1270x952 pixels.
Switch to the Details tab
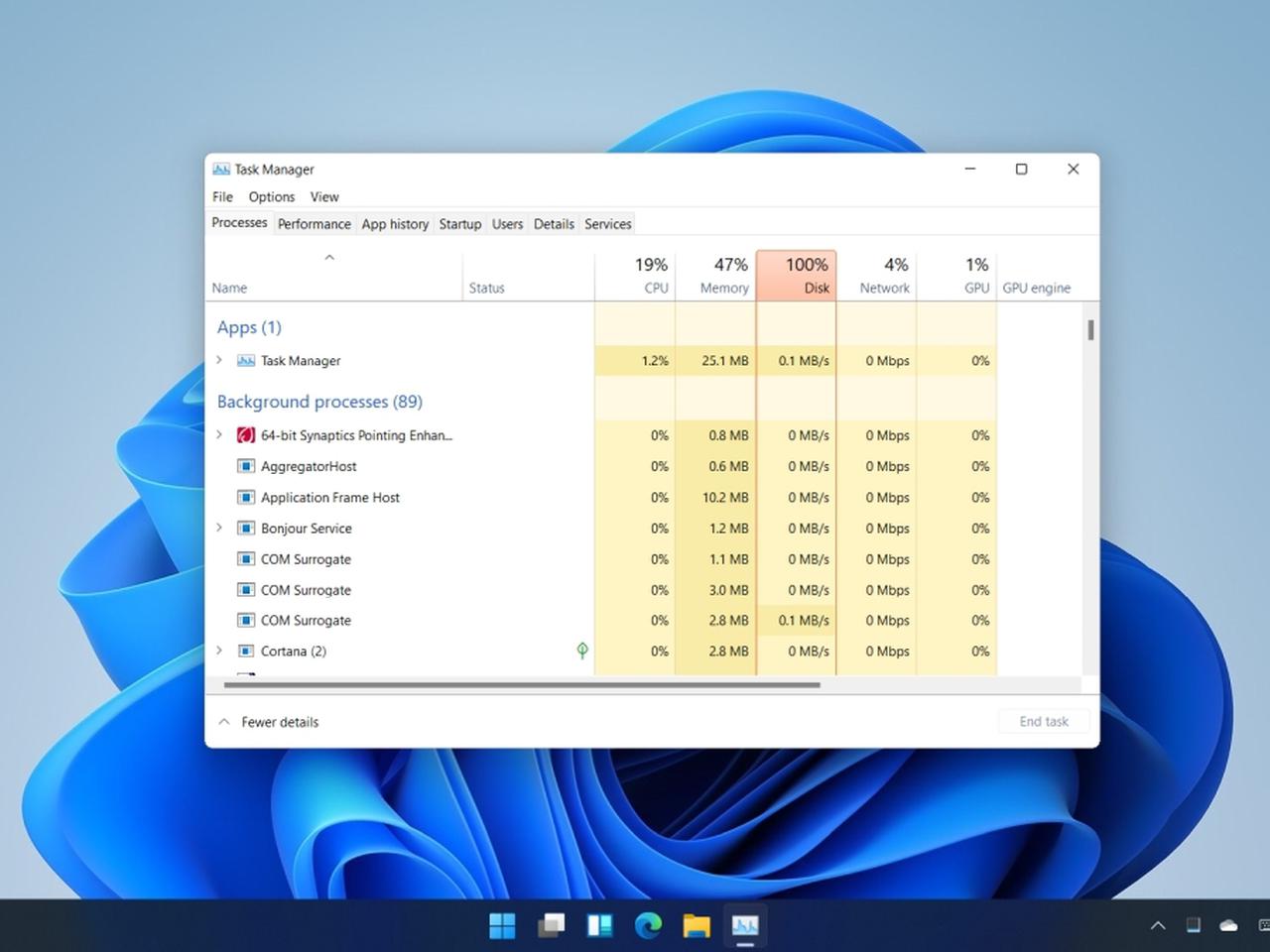tap(554, 224)
